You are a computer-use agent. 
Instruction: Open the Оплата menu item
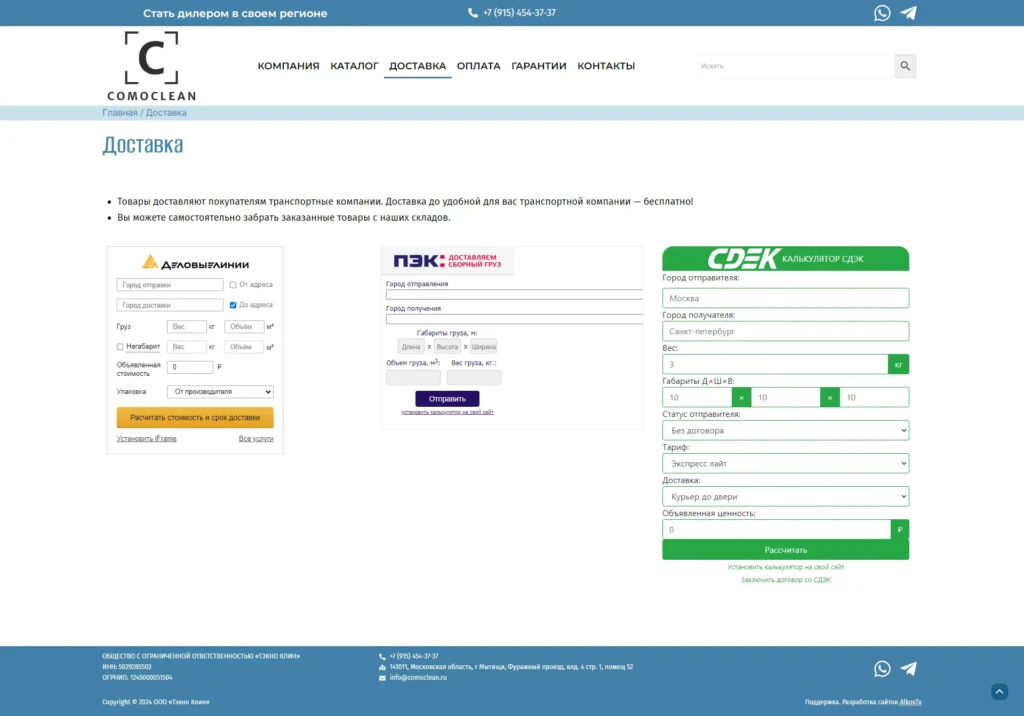[x=479, y=66]
